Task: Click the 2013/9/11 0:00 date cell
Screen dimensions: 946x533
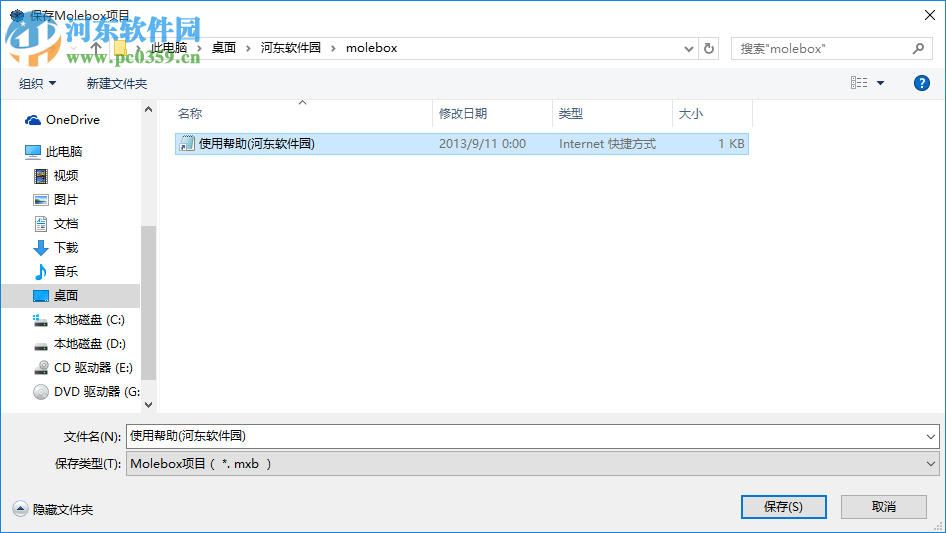Action: pos(482,144)
